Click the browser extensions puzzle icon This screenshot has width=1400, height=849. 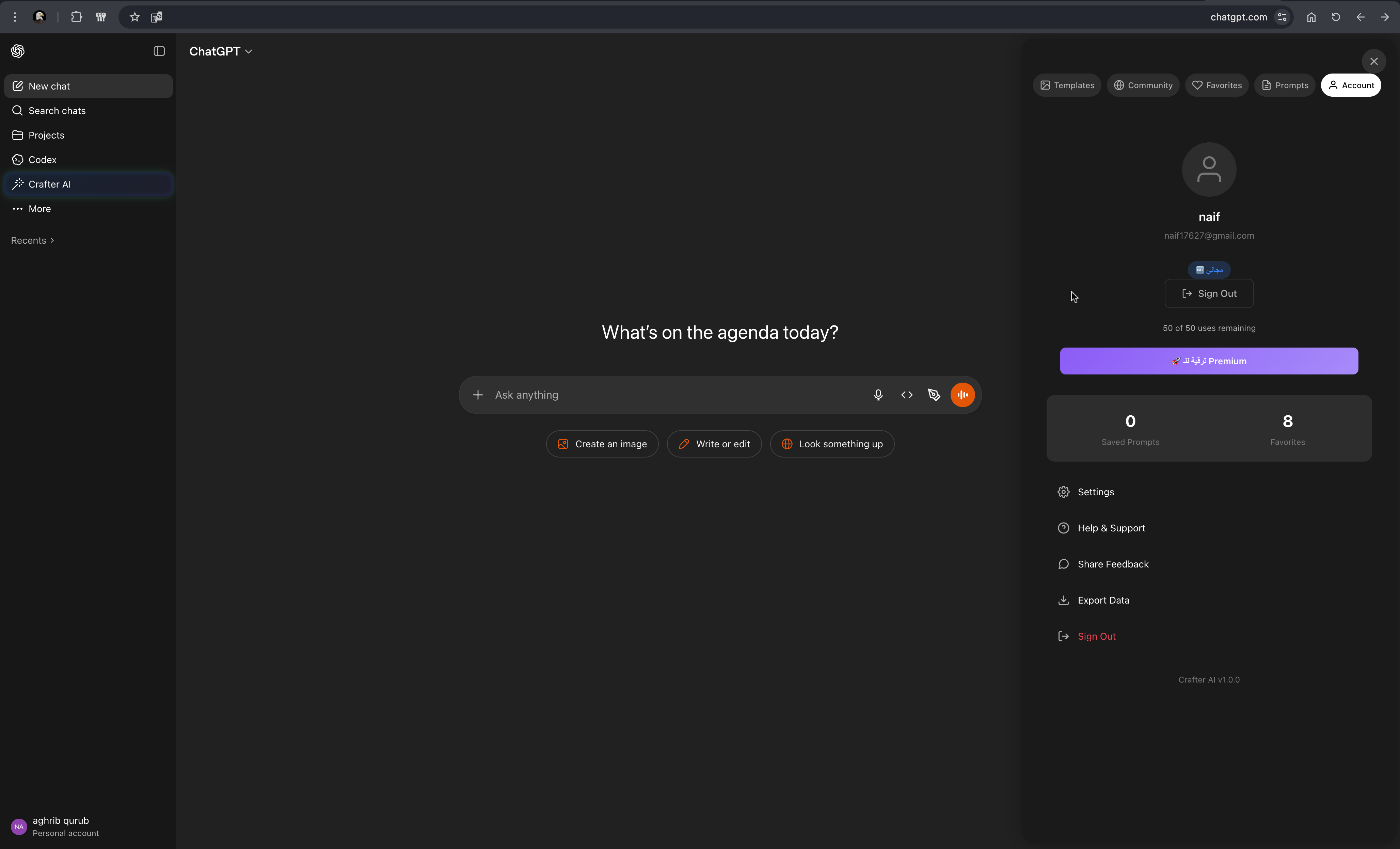(76, 17)
